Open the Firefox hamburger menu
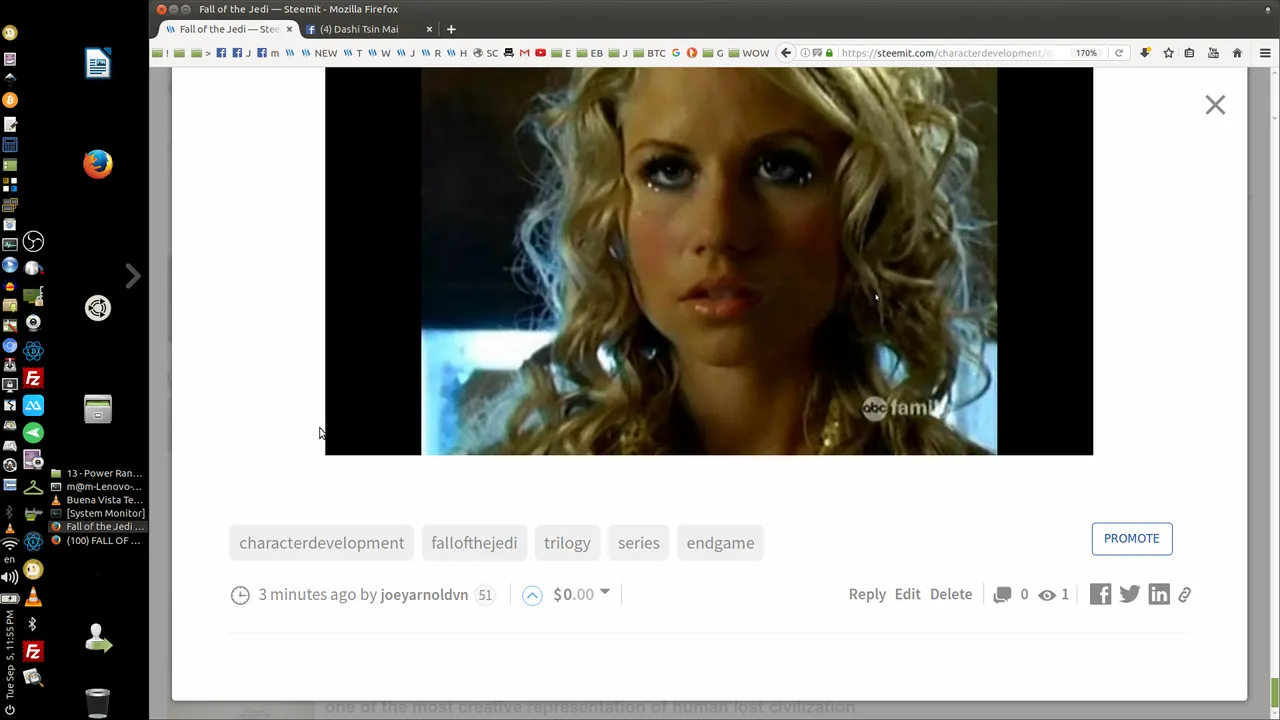 coord(1265,53)
